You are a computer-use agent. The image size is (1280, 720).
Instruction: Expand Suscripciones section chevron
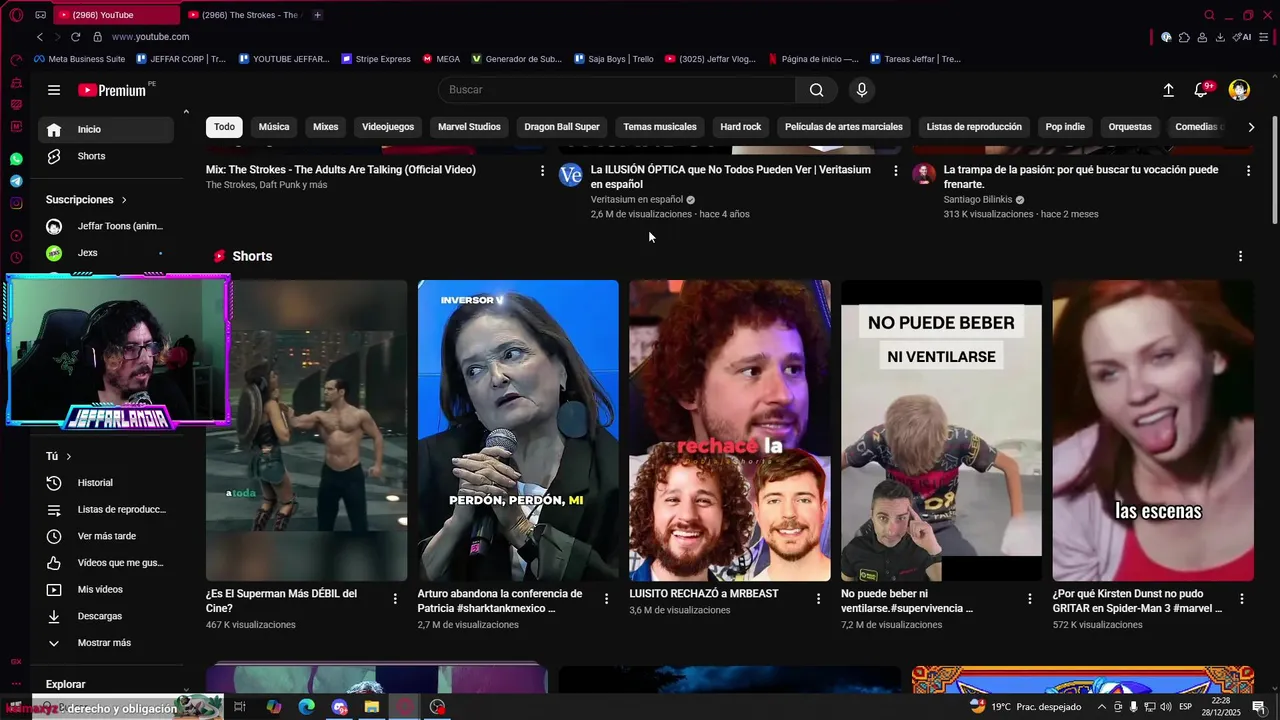point(124,200)
